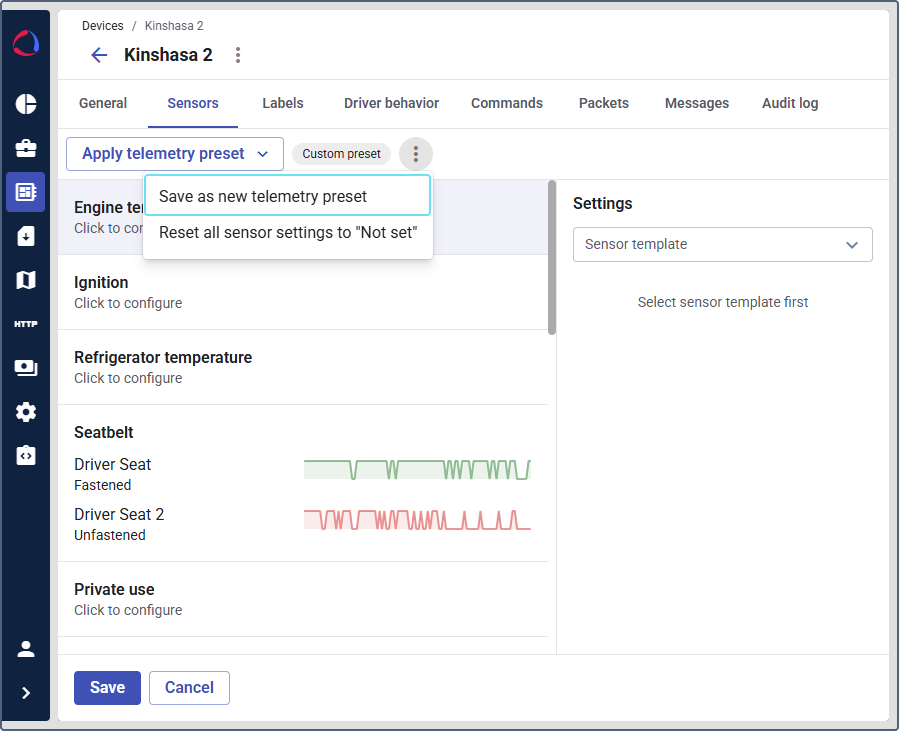Switch to the Audit log tab

(x=789, y=103)
